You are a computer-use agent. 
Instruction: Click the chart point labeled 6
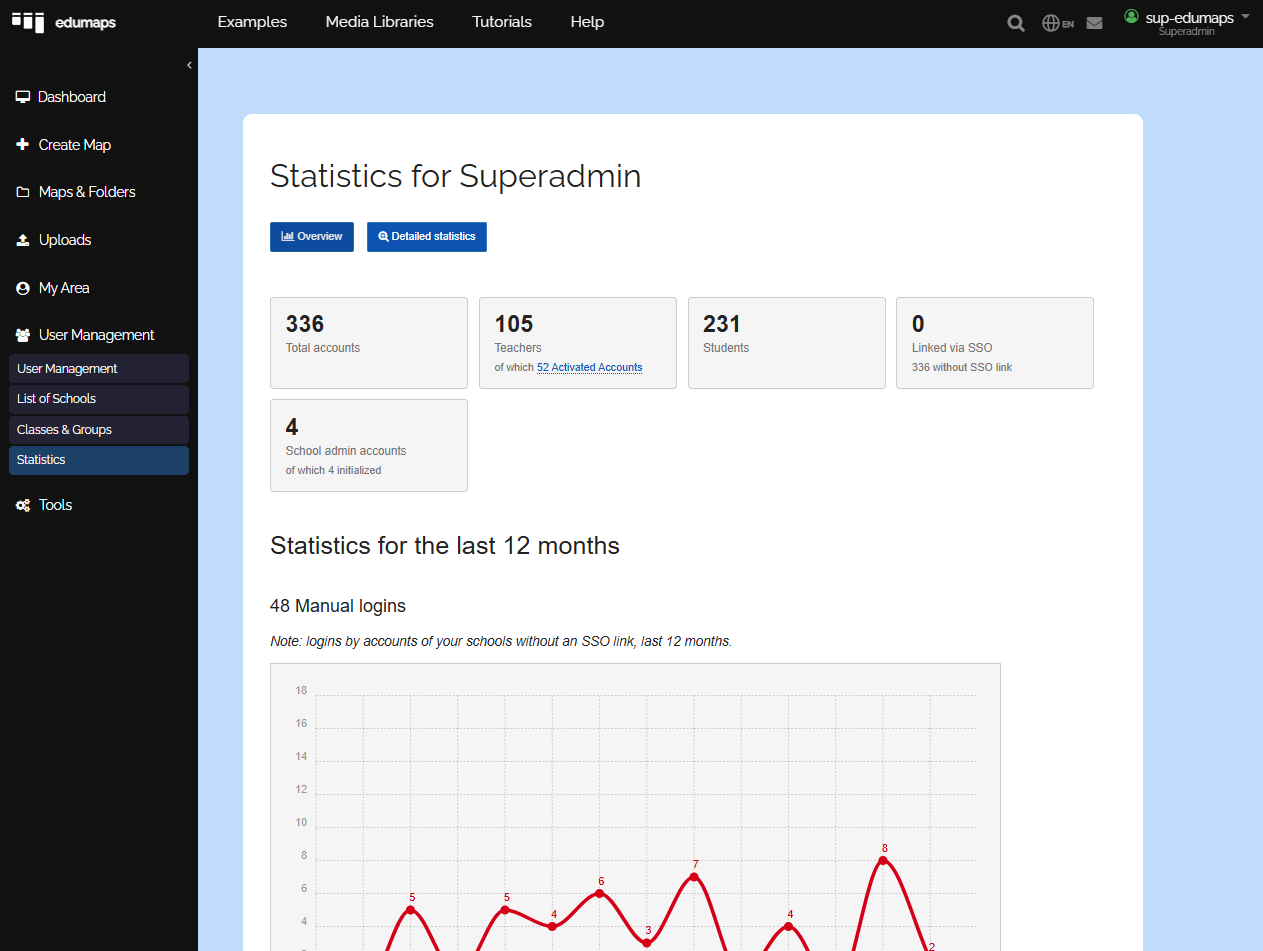(x=600, y=893)
